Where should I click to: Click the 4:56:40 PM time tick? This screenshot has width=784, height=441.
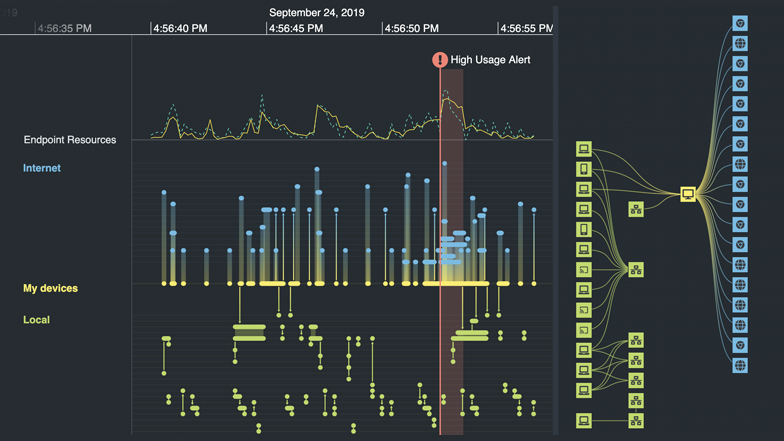[x=180, y=29]
